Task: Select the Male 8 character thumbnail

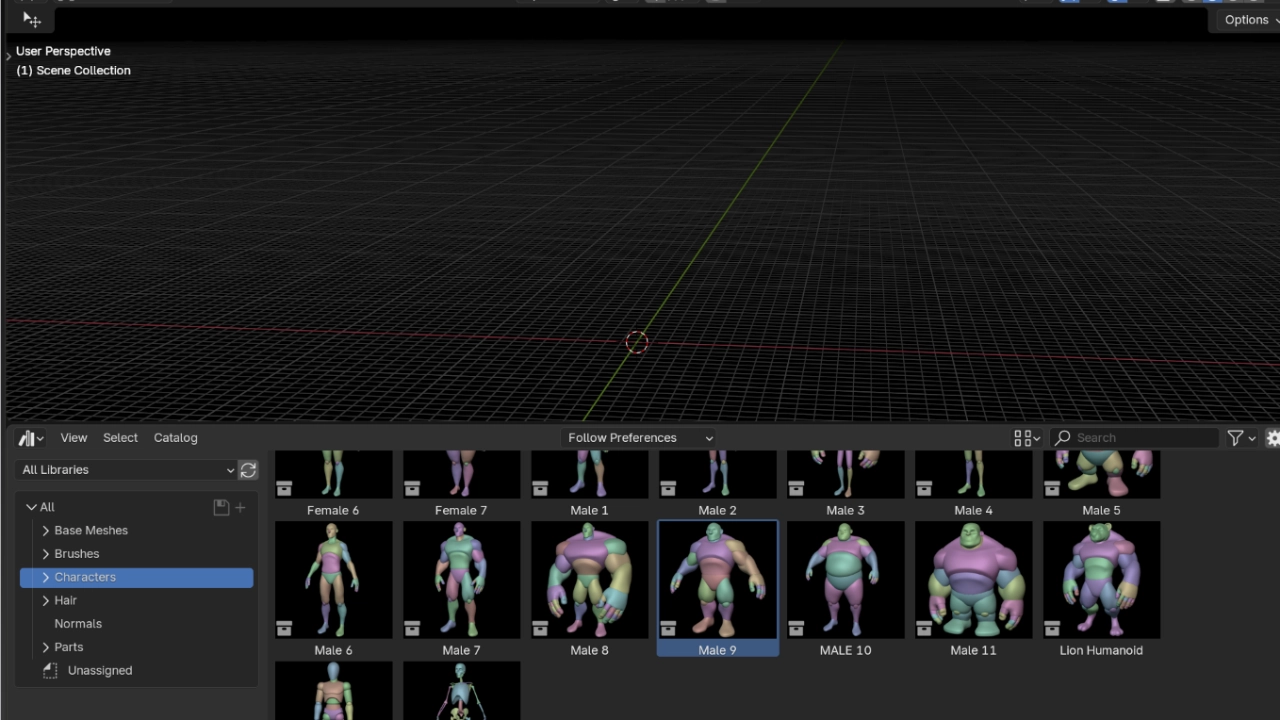Action: pos(589,580)
